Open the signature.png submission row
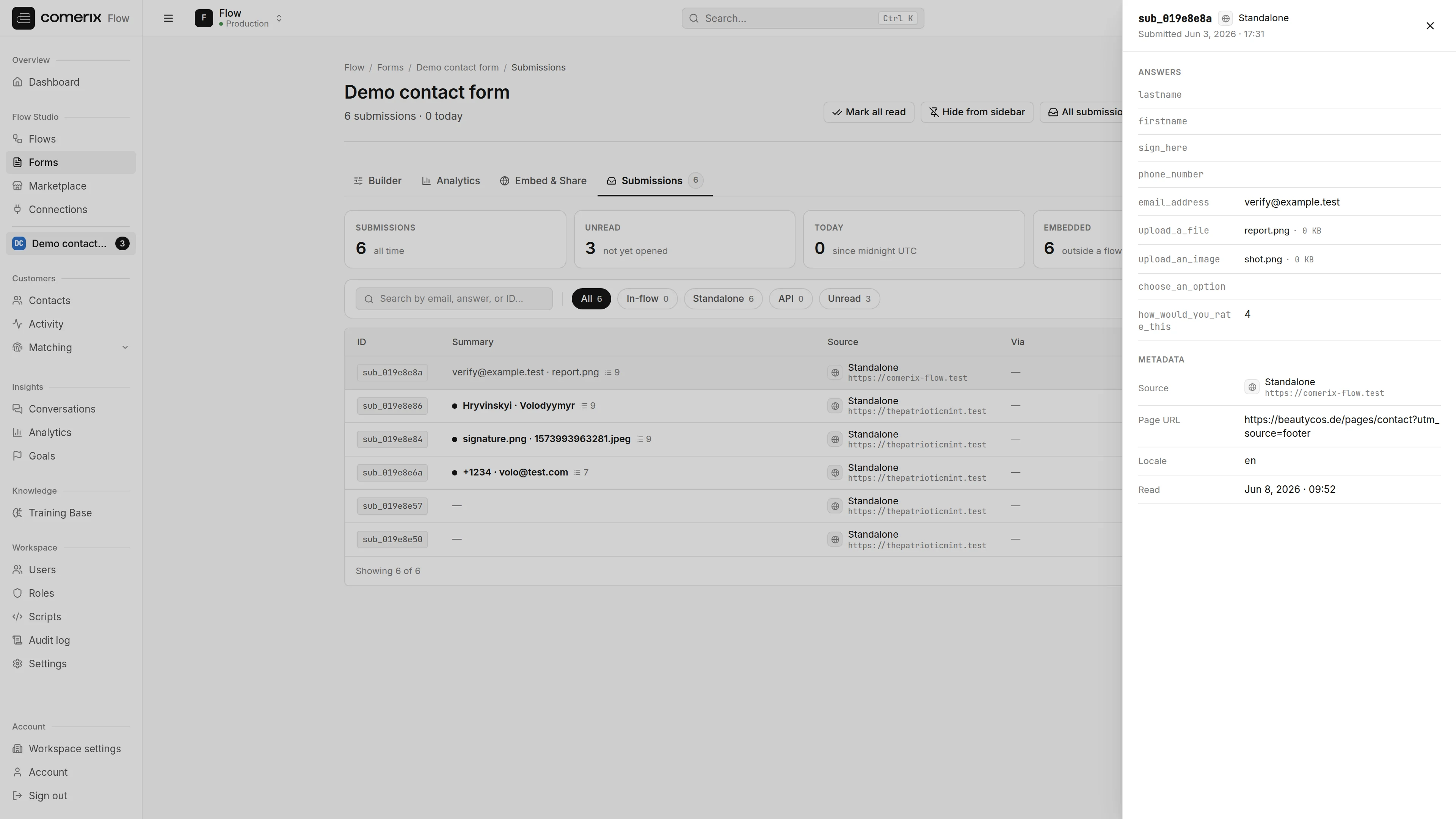This screenshot has width=1456, height=819. click(734, 439)
